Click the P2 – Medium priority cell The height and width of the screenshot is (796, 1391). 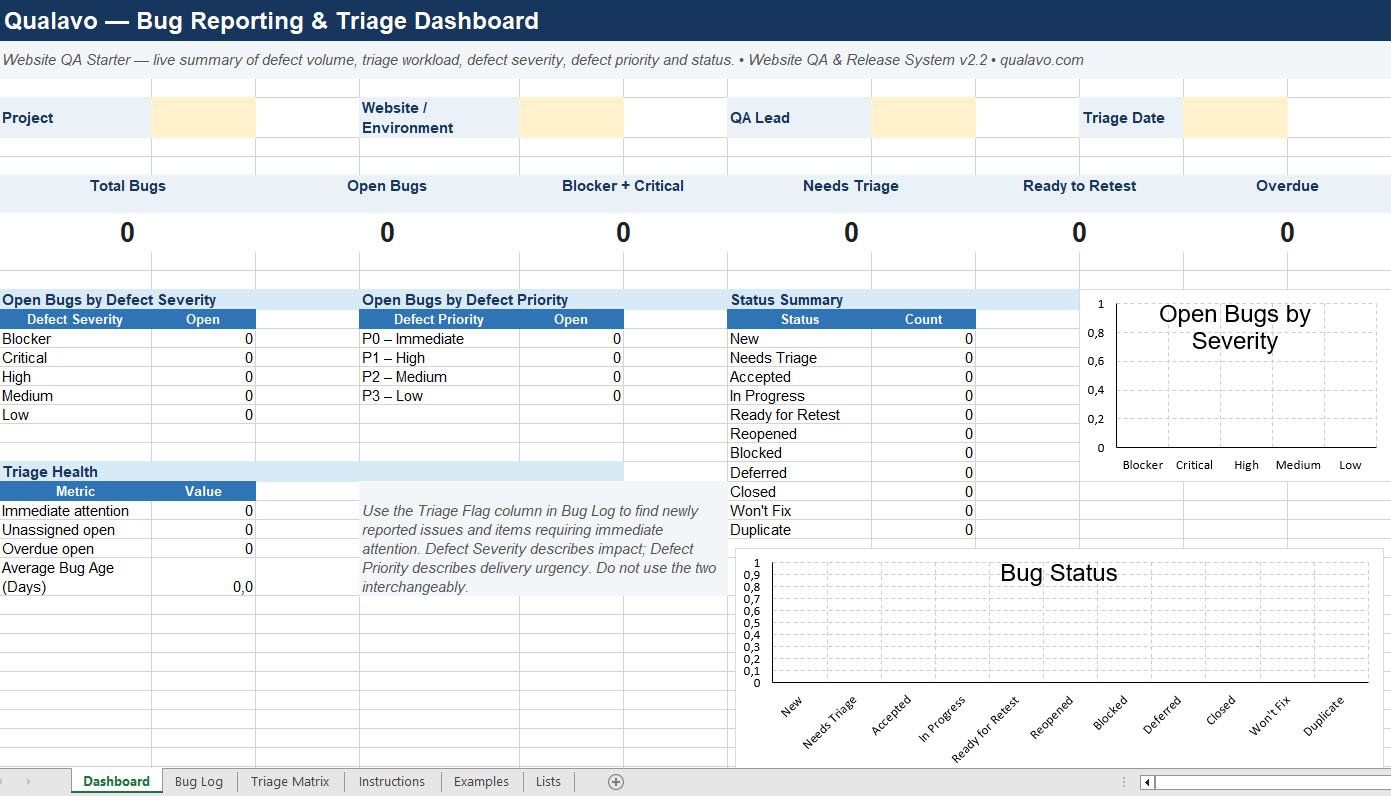pyautogui.click(x=439, y=377)
